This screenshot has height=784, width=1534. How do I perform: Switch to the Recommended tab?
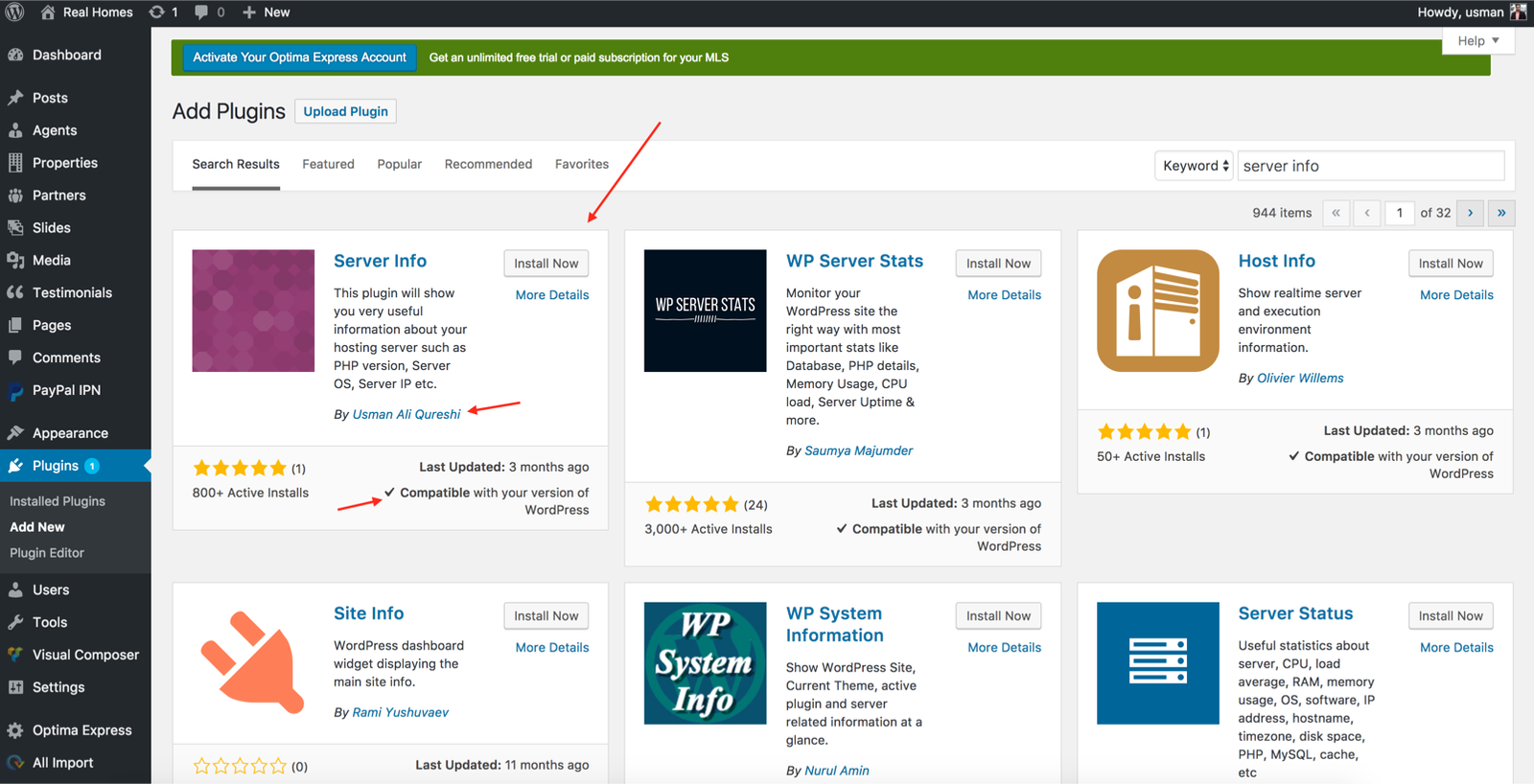[488, 165]
